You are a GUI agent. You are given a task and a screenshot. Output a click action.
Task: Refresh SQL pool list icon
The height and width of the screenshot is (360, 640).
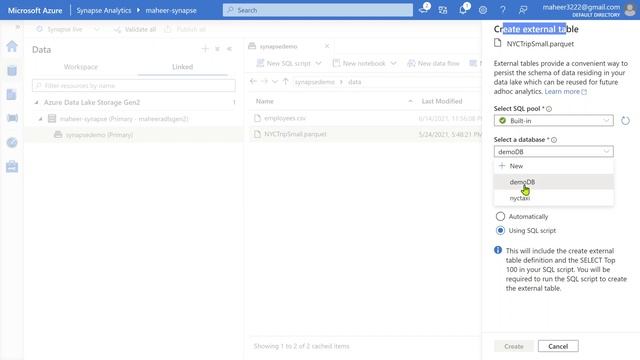pyautogui.click(x=625, y=120)
